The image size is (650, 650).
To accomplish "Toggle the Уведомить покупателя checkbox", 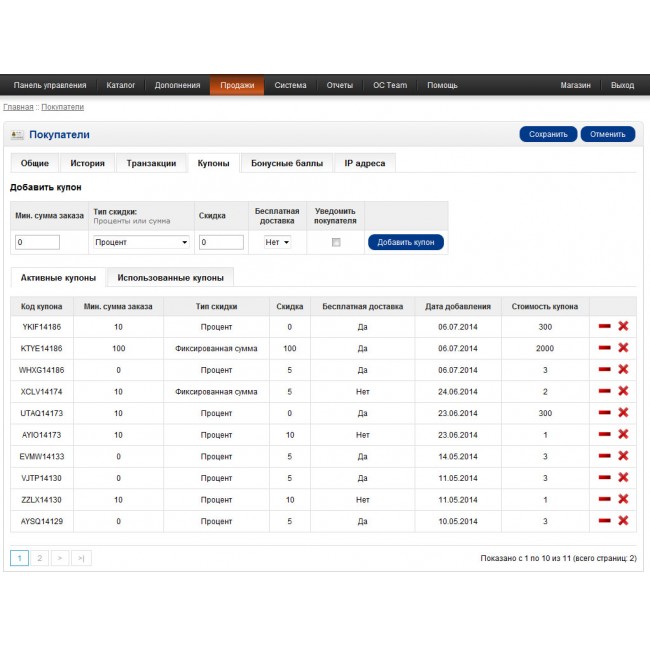I will tap(336, 242).
